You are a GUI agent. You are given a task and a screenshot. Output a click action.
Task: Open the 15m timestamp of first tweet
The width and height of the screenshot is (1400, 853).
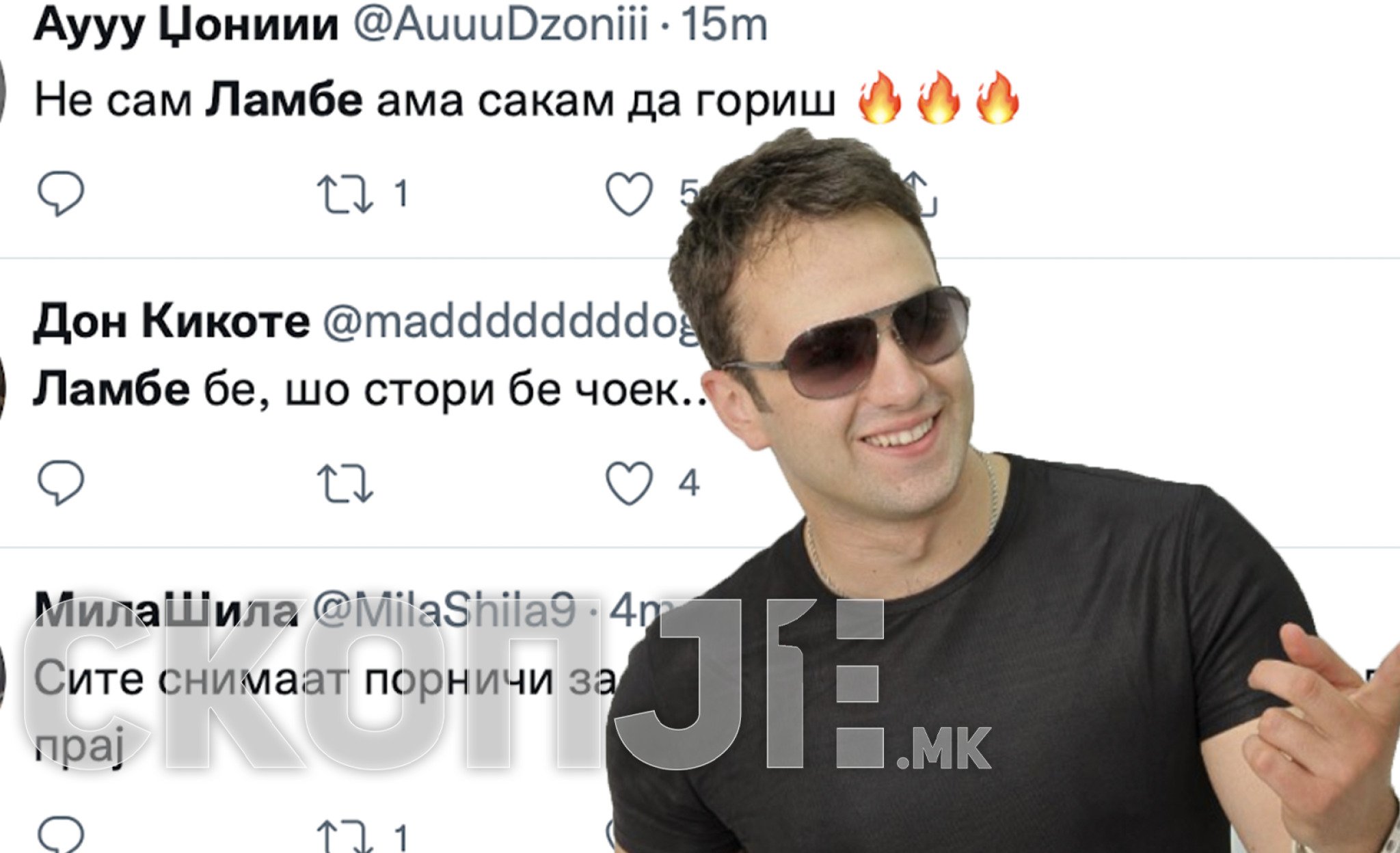coord(725,25)
